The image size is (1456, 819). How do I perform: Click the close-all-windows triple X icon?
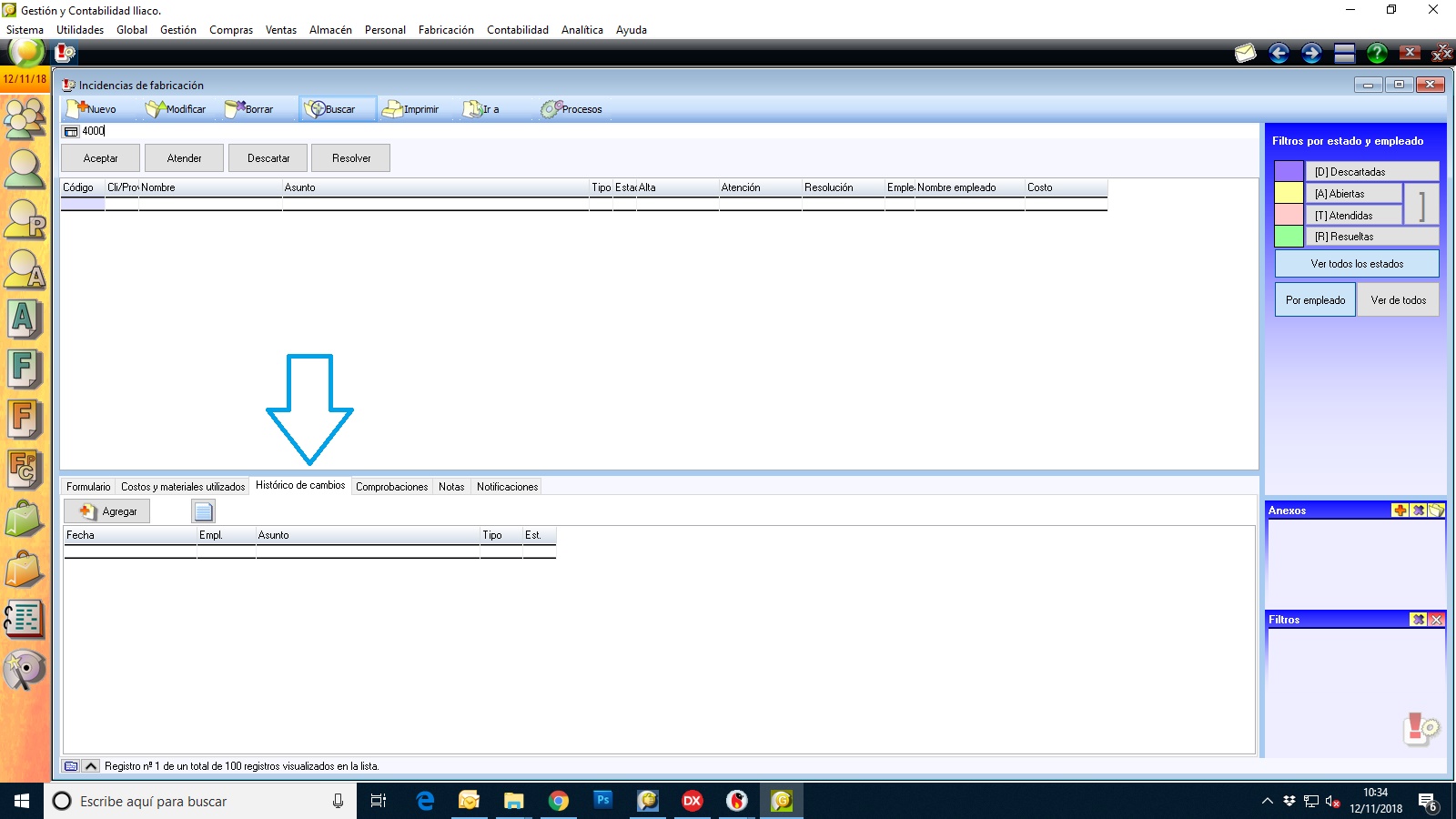coord(1442,54)
